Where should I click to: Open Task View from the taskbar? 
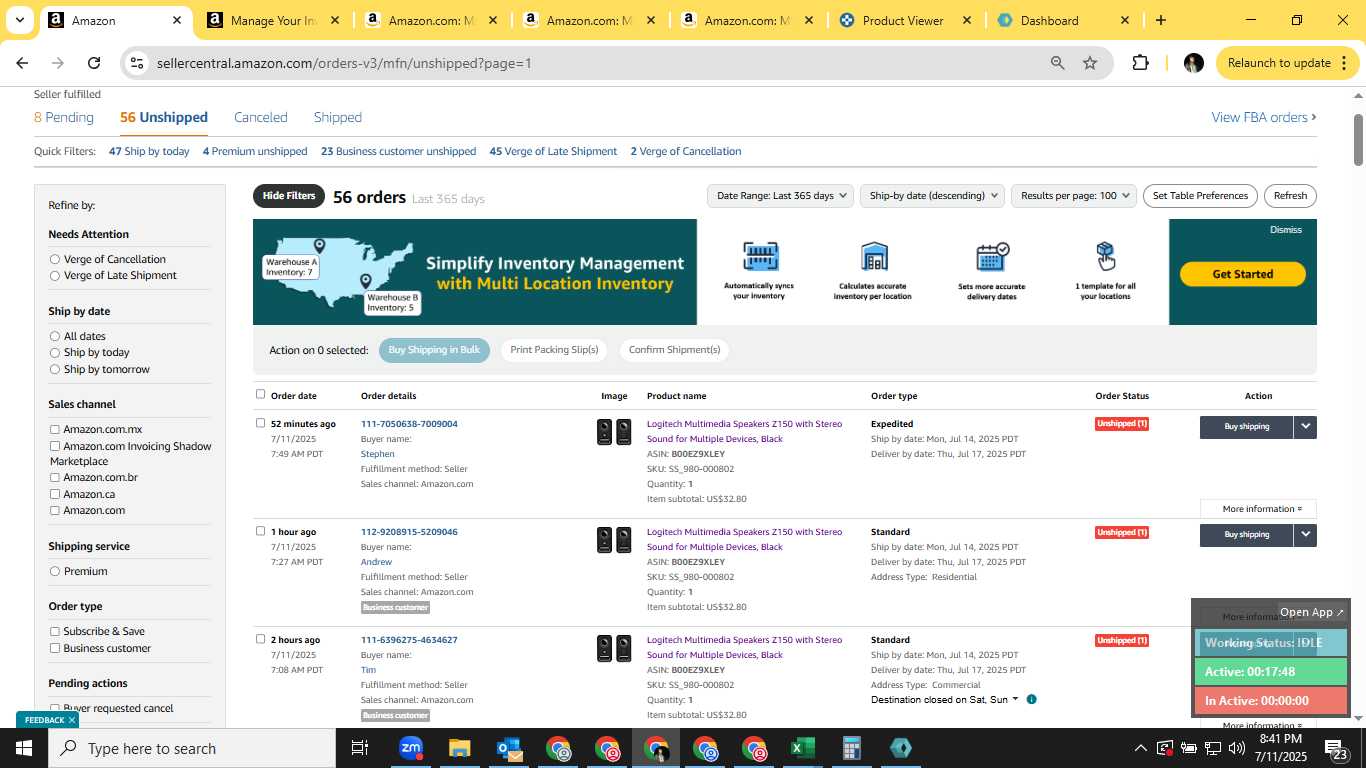(360, 748)
